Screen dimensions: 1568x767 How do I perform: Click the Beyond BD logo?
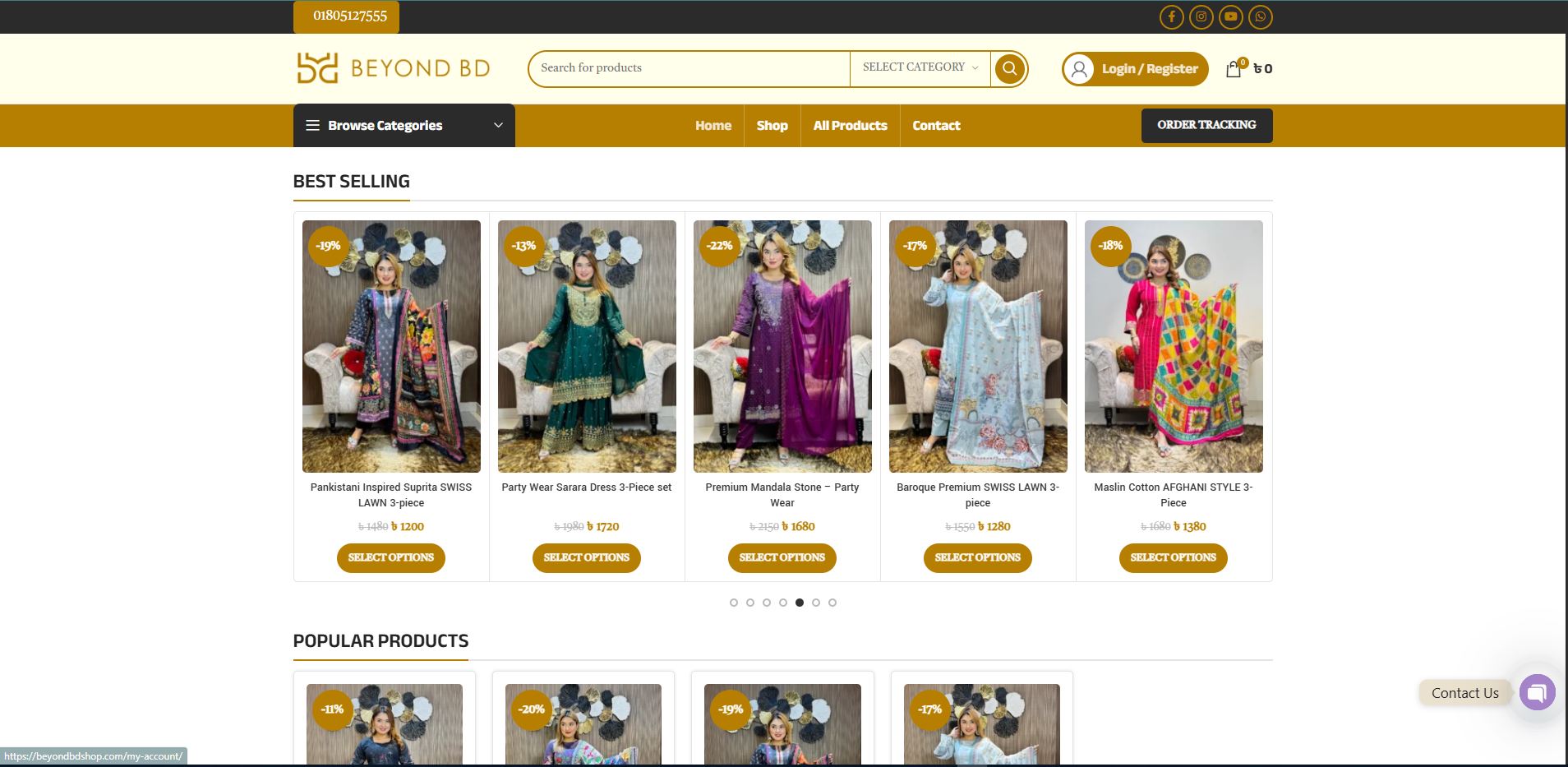(x=394, y=68)
